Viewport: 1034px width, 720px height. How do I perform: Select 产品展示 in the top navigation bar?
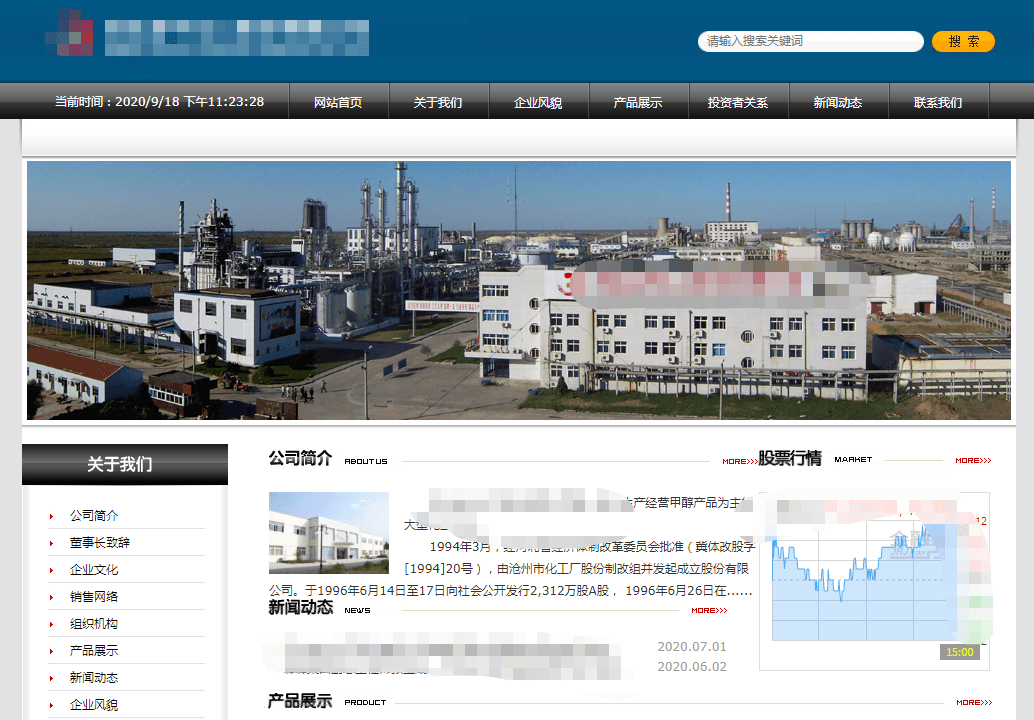(x=638, y=102)
